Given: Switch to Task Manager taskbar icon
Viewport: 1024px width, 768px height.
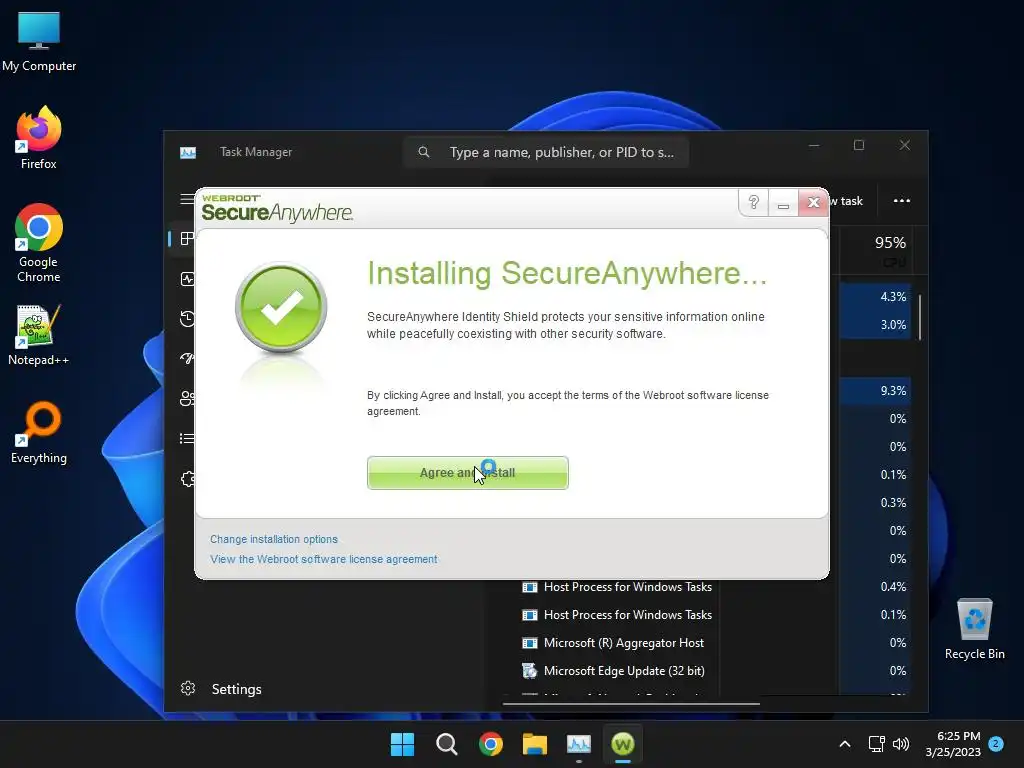Looking at the screenshot, I should pyautogui.click(x=579, y=744).
